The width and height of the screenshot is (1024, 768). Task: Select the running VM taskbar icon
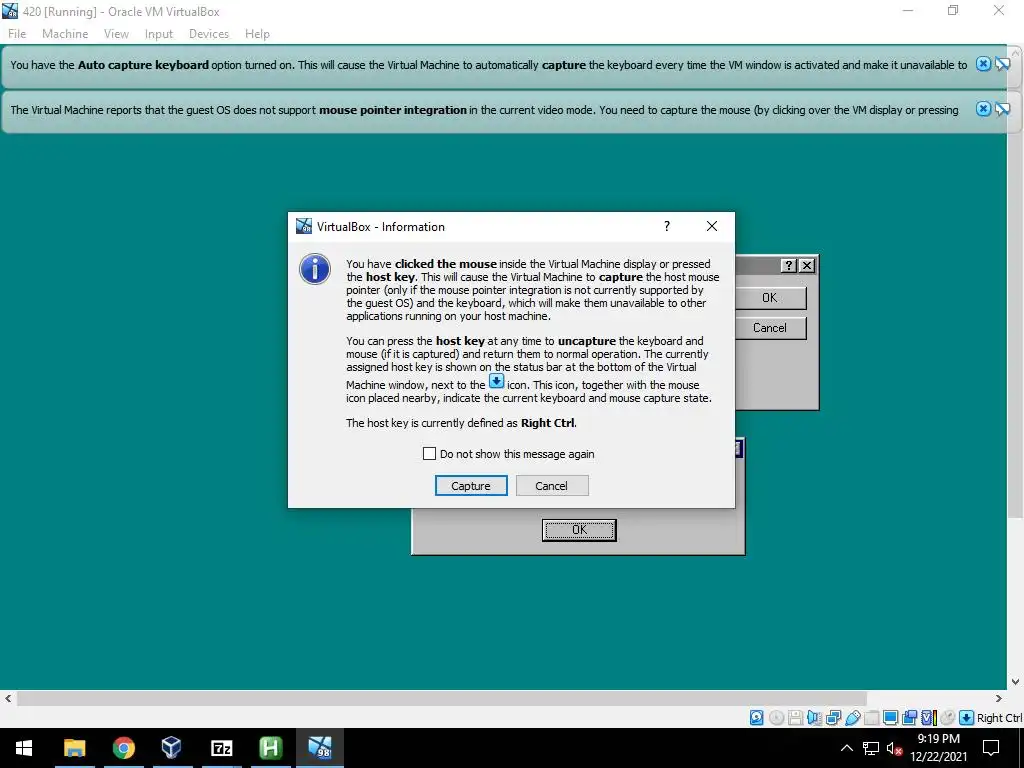tap(320, 748)
